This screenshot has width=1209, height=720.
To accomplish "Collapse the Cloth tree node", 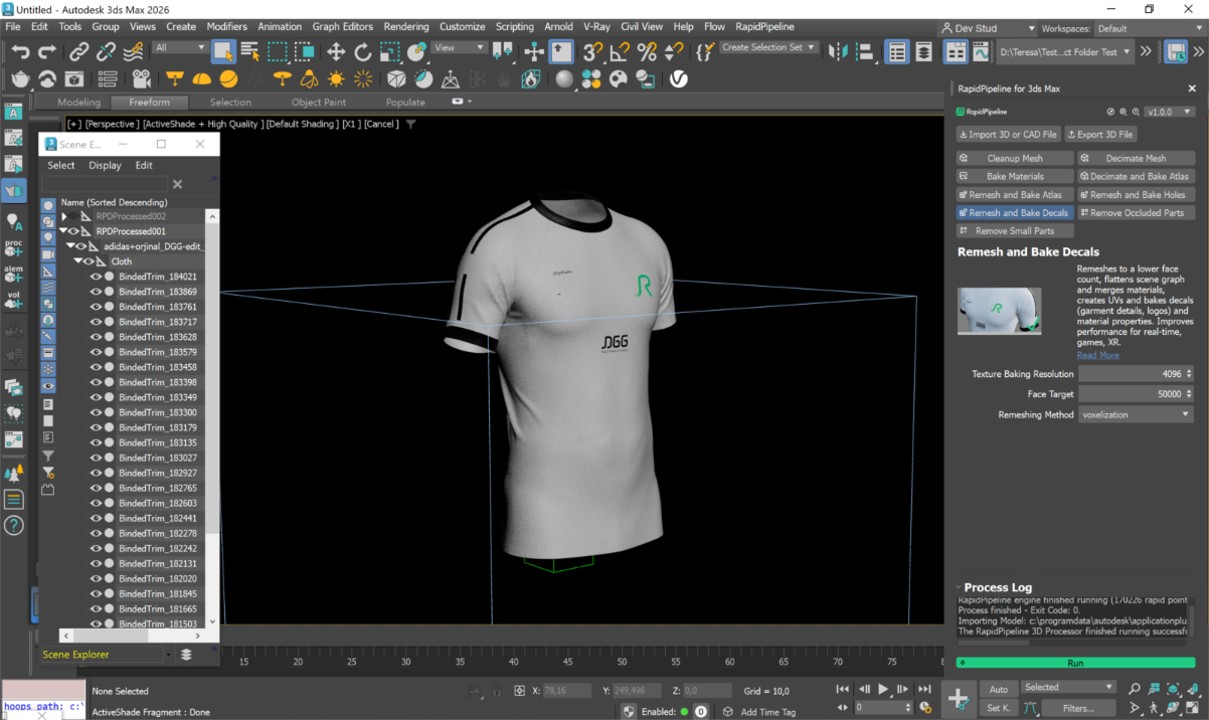I will (78, 261).
